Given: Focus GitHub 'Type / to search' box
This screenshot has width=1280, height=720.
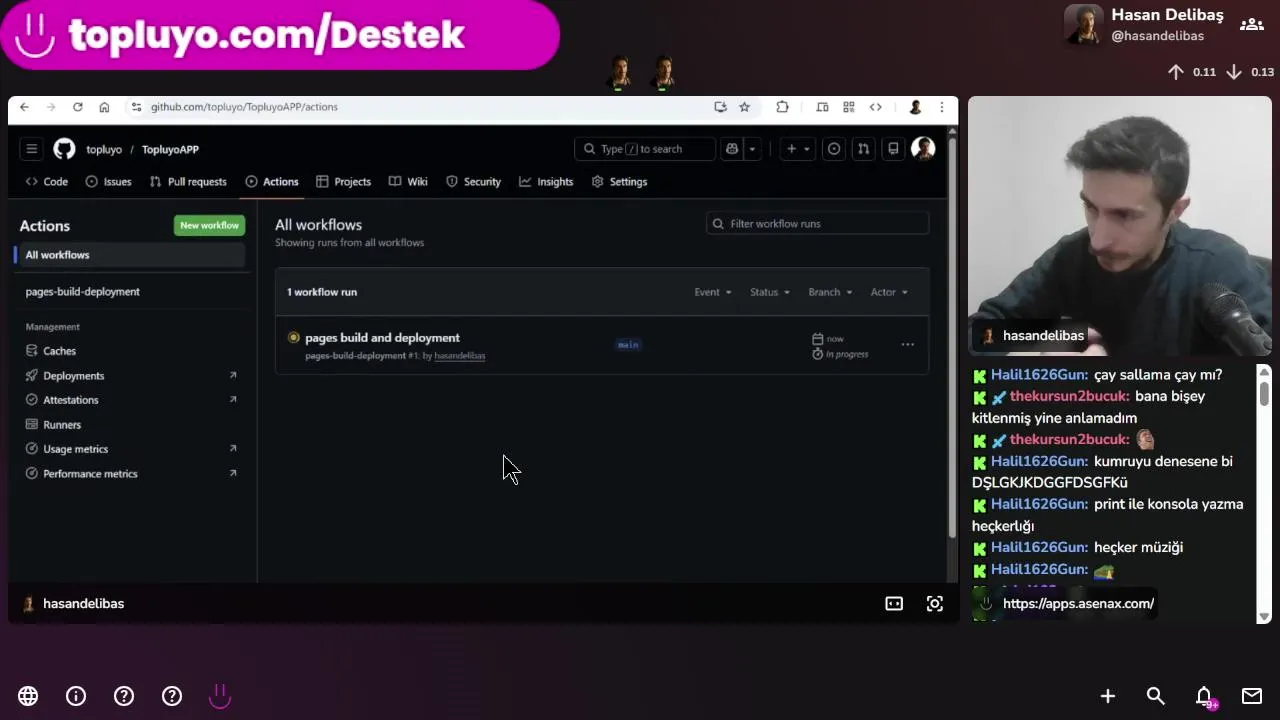Looking at the screenshot, I should pos(644,149).
